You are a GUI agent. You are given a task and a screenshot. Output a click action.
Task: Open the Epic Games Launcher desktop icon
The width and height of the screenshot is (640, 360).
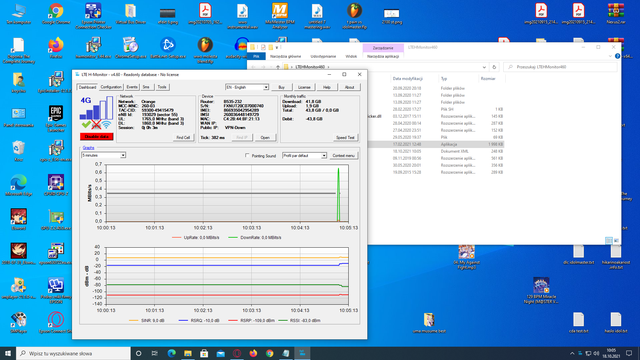tap(56, 119)
